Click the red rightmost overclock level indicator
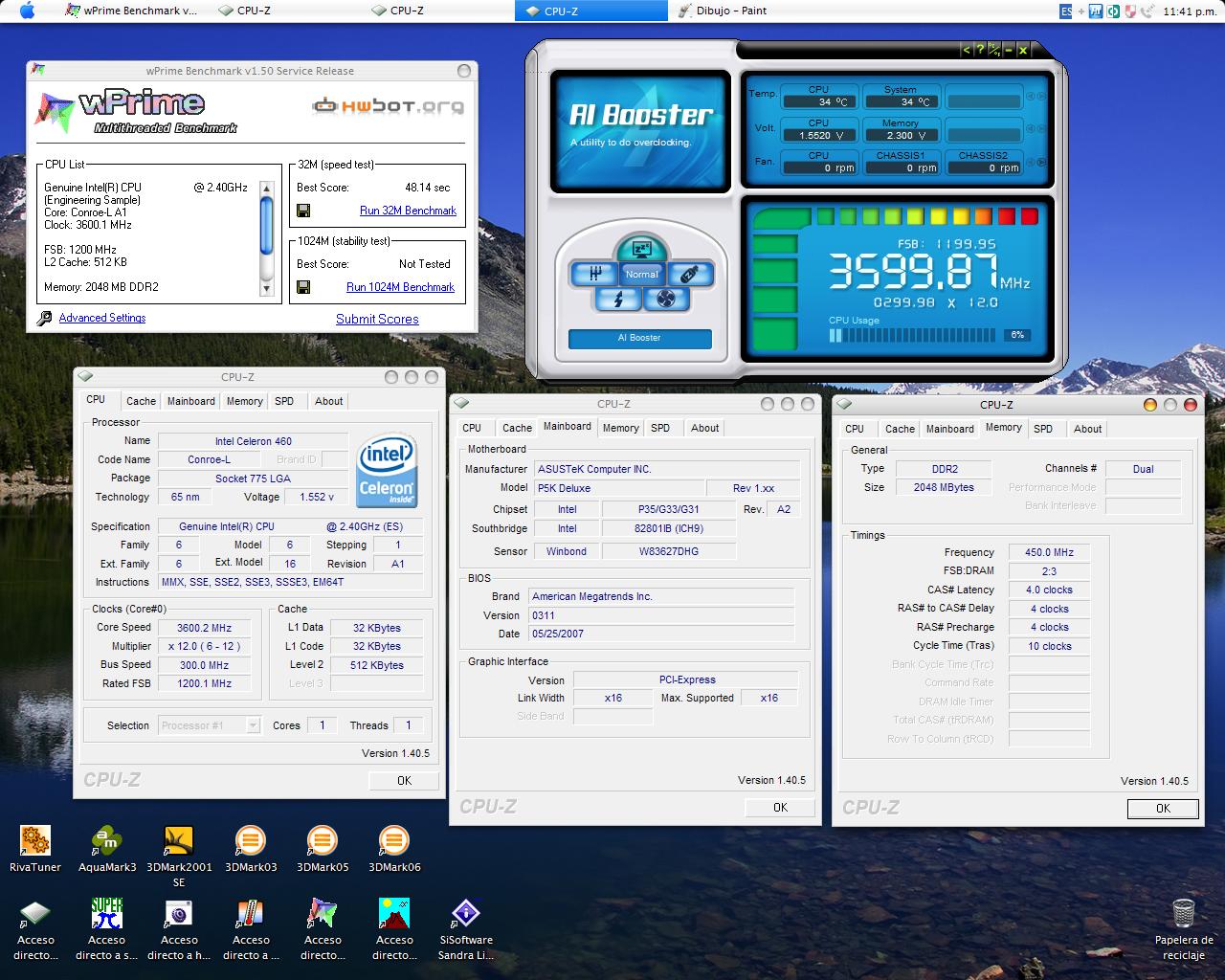Screen dimensions: 1225x980 click(1030, 217)
